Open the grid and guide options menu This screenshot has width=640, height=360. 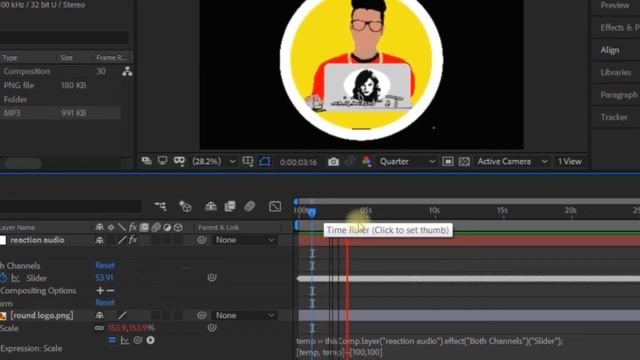tap(248, 161)
